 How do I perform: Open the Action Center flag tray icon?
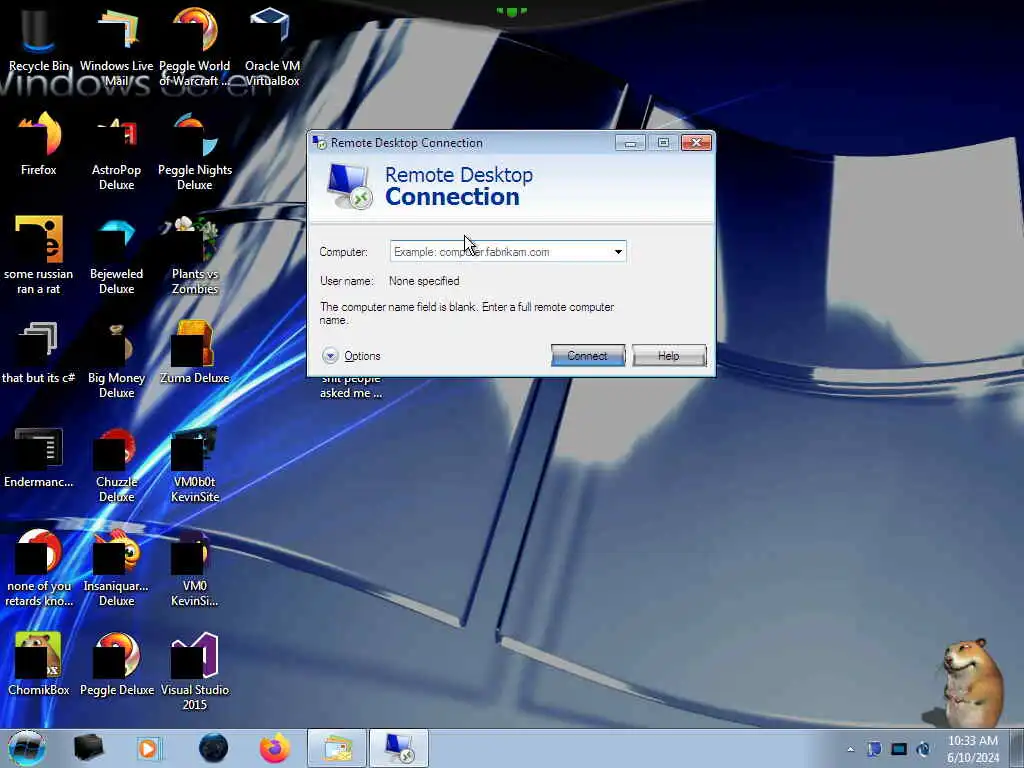click(x=874, y=749)
